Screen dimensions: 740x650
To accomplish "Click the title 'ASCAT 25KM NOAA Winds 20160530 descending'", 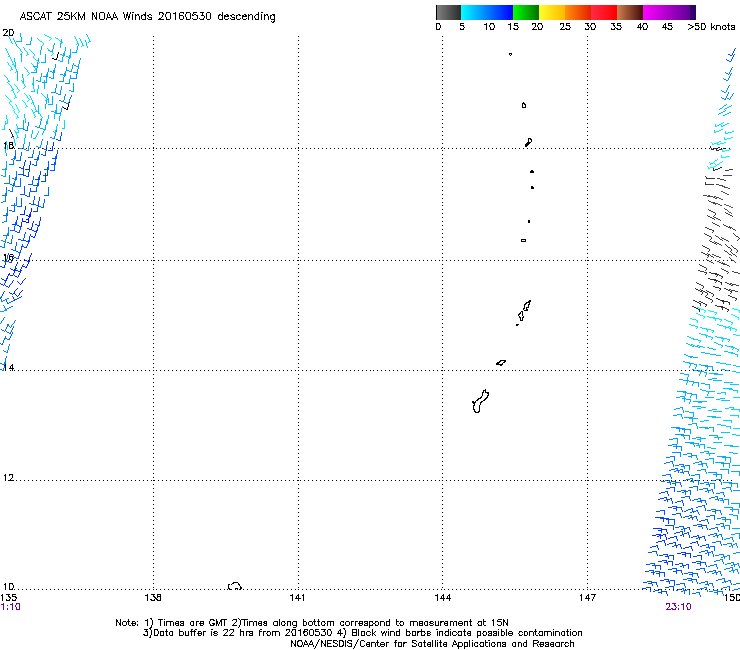I will click(x=147, y=17).
